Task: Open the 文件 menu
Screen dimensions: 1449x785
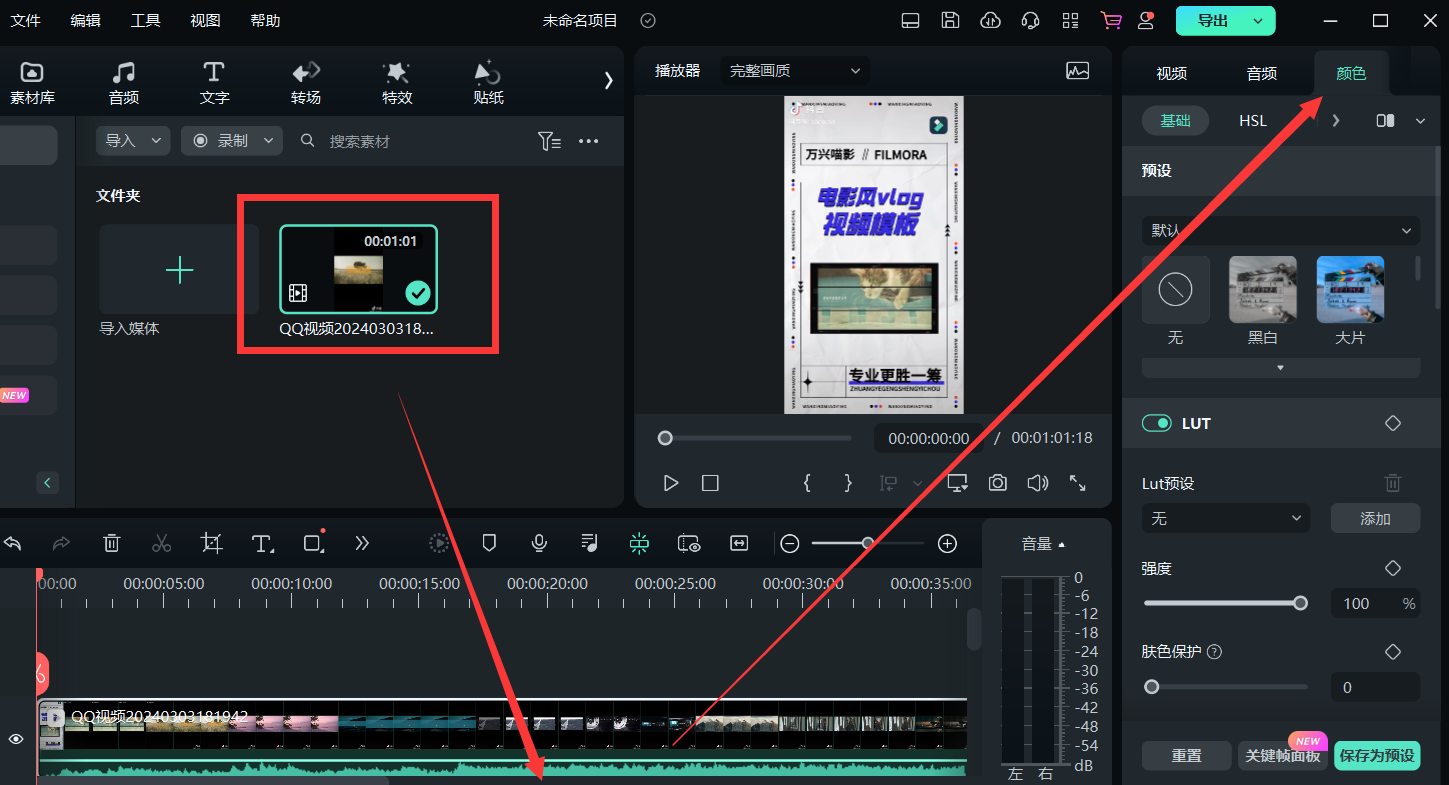Action: tap(25, 20)
